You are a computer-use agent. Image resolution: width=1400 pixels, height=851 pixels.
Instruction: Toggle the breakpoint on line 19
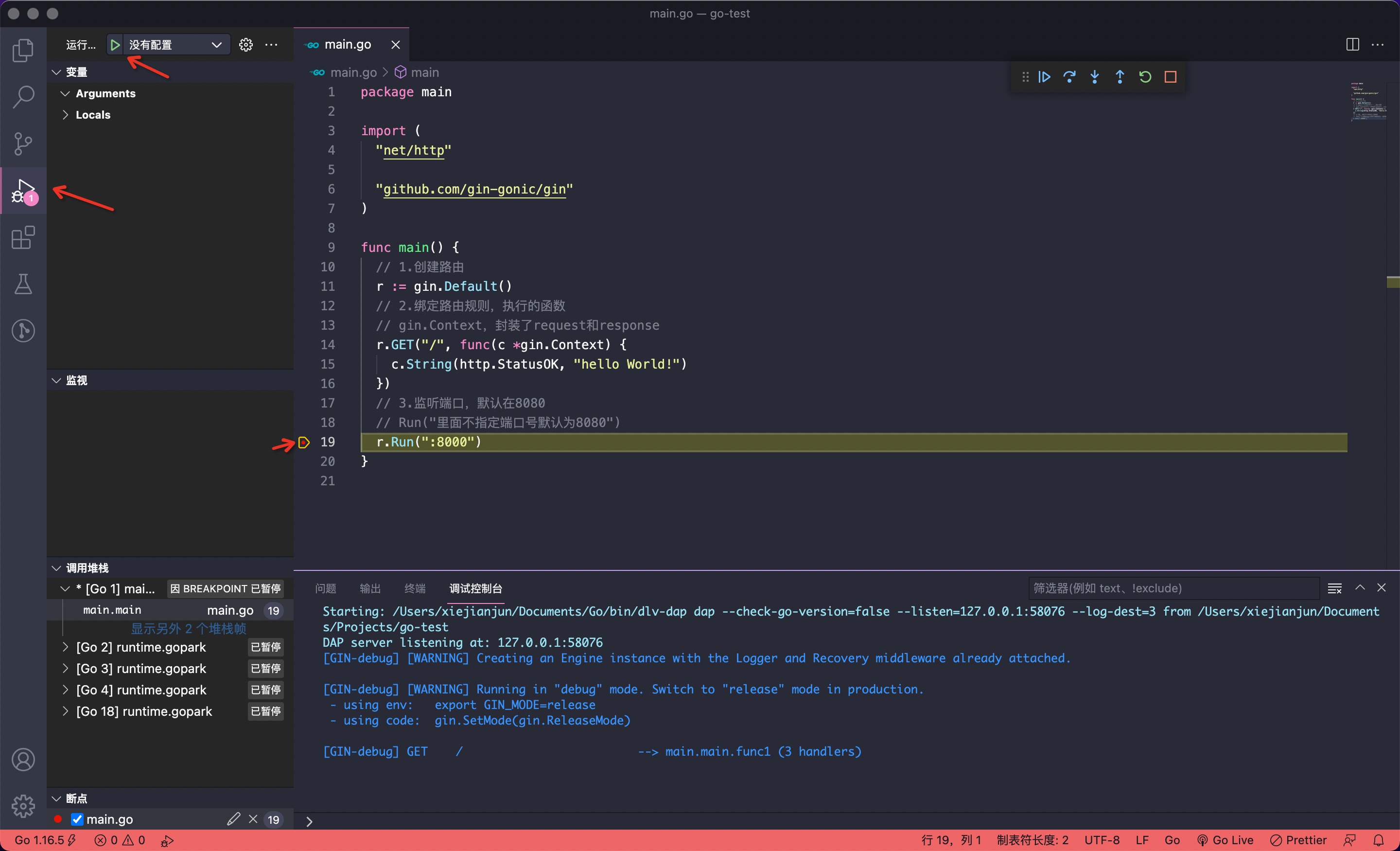pyautogui.click(x=304, y=442)
